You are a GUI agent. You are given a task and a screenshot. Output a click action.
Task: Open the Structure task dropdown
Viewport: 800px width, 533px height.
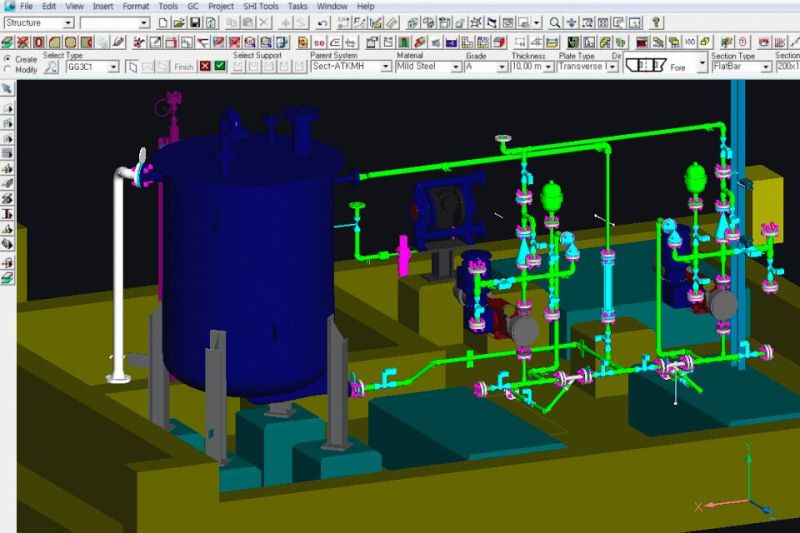point(68,22)
